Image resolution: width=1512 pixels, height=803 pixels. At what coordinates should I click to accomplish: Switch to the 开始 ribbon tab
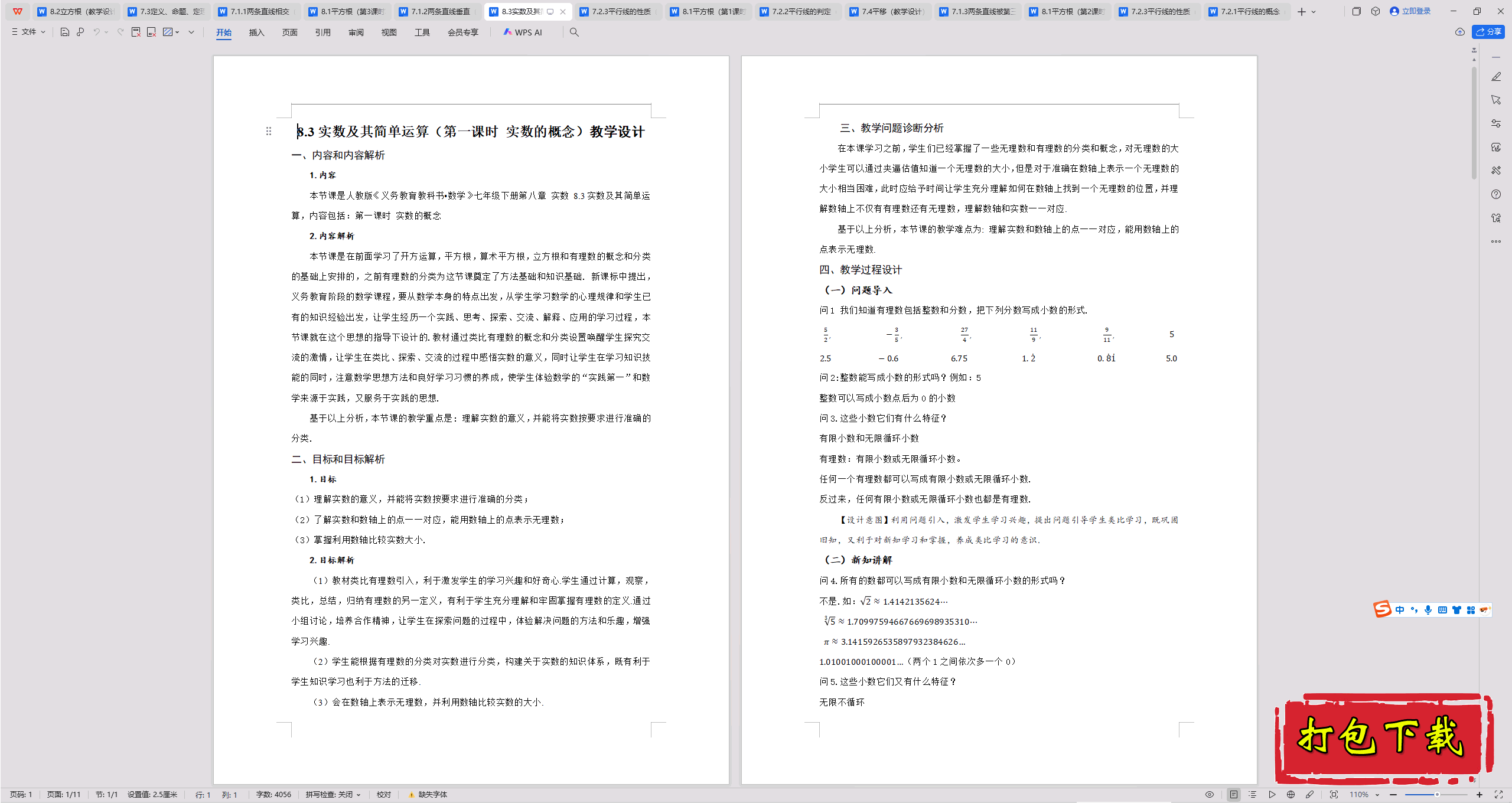(x=224, y=32)
